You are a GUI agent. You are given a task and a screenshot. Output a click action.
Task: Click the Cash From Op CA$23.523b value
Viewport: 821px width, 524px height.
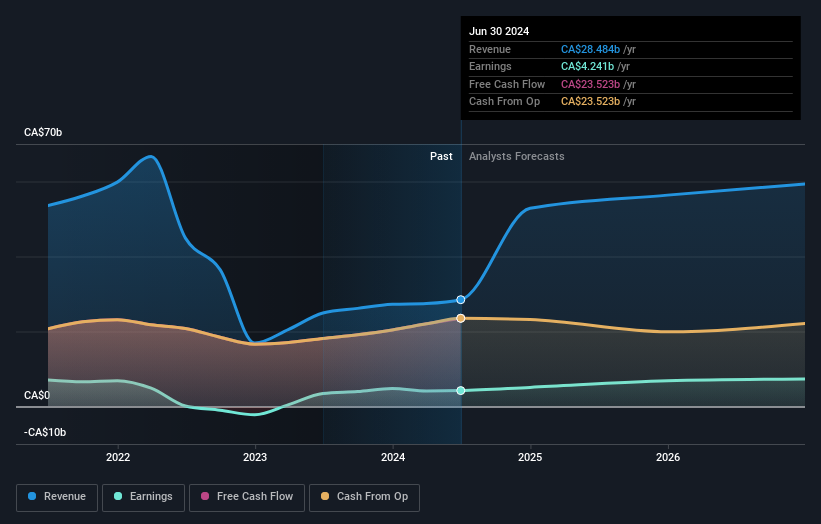[x=590, y=102]
